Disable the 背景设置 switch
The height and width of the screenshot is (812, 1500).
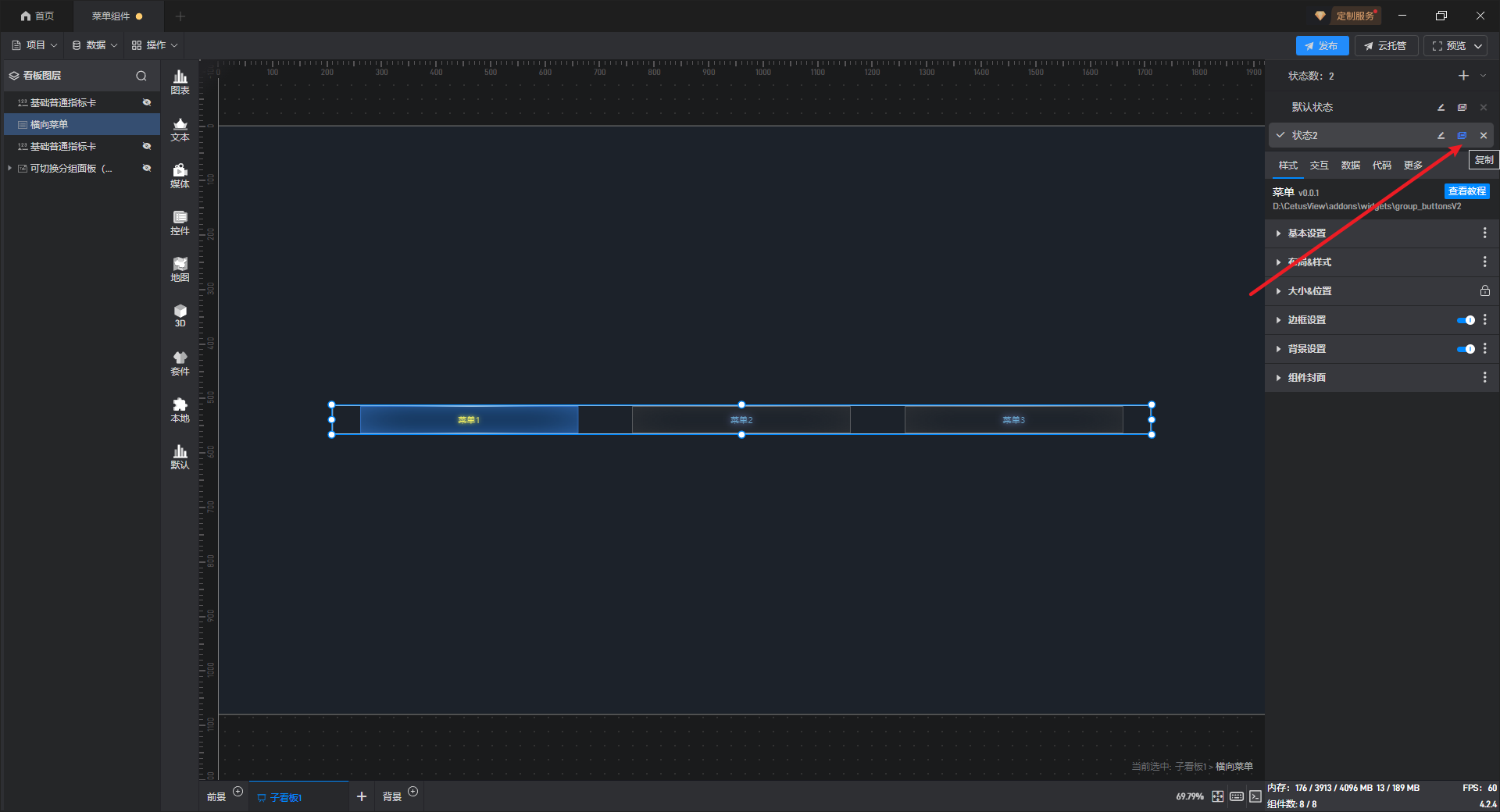pyautogui.click(x=1466, y=349)
